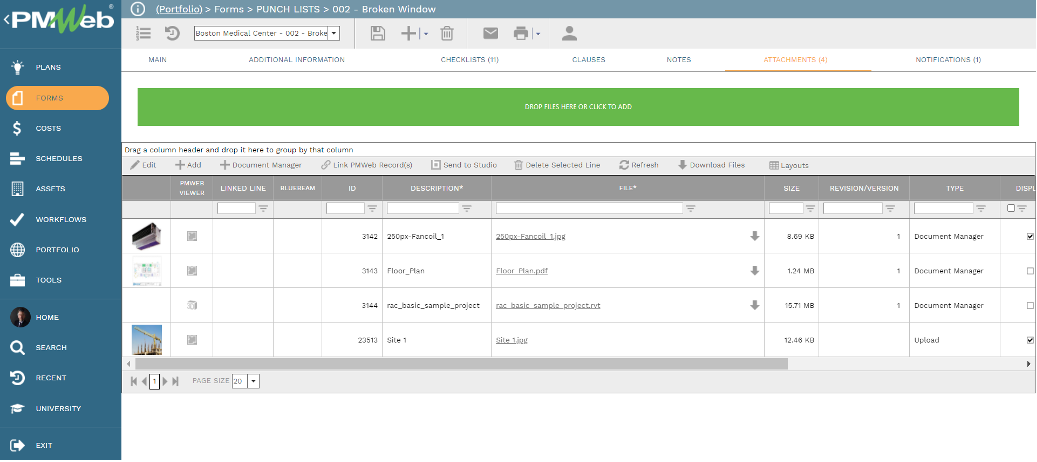Image resolution: width=1037 pixels, height=462 pixels.
Task: Toggle the display checkbox for rac_basic_sample_project row
Action: pos(1030,305)
